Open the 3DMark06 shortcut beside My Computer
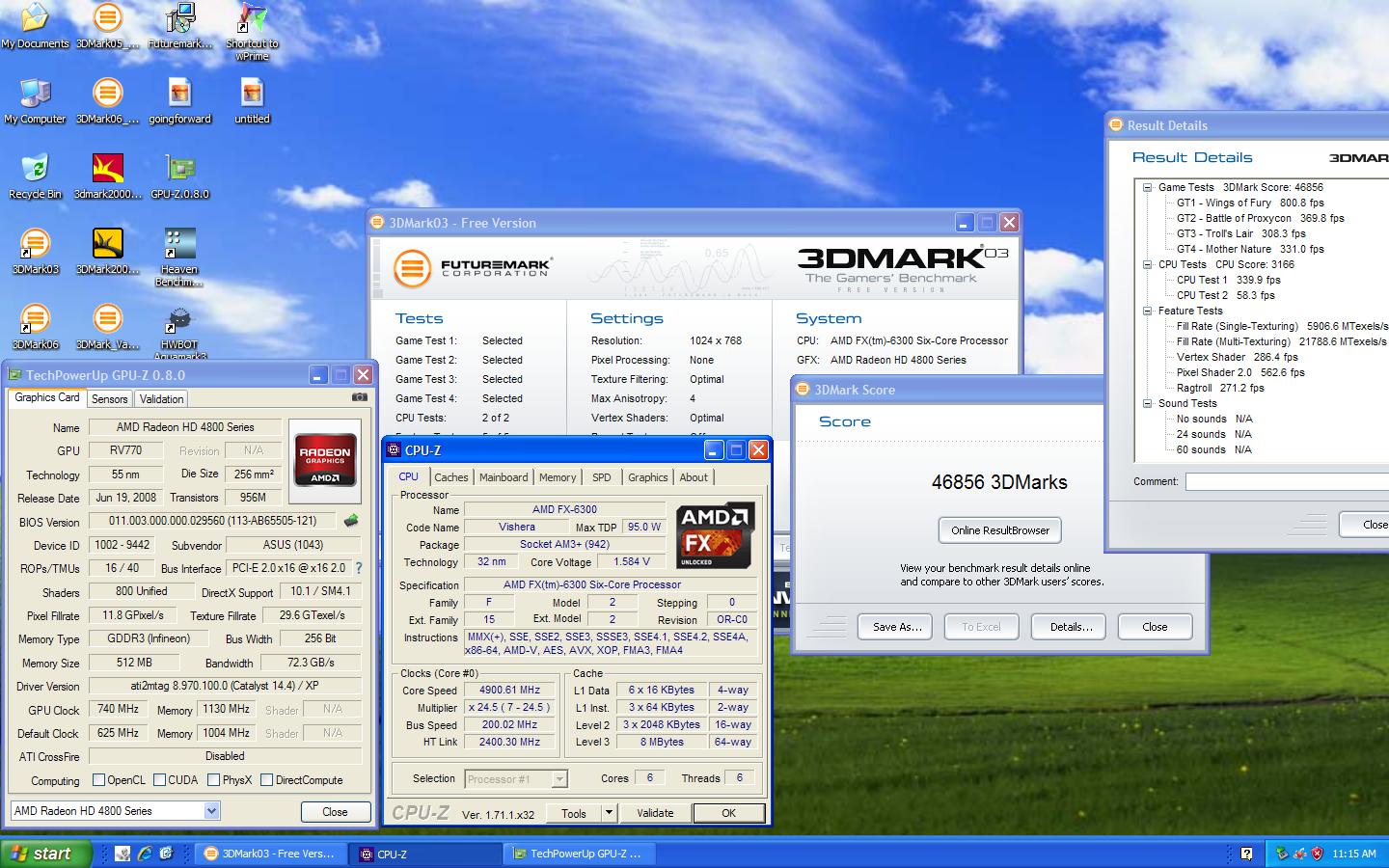Viewport: 1389px width, 868px height. point(107,101)
